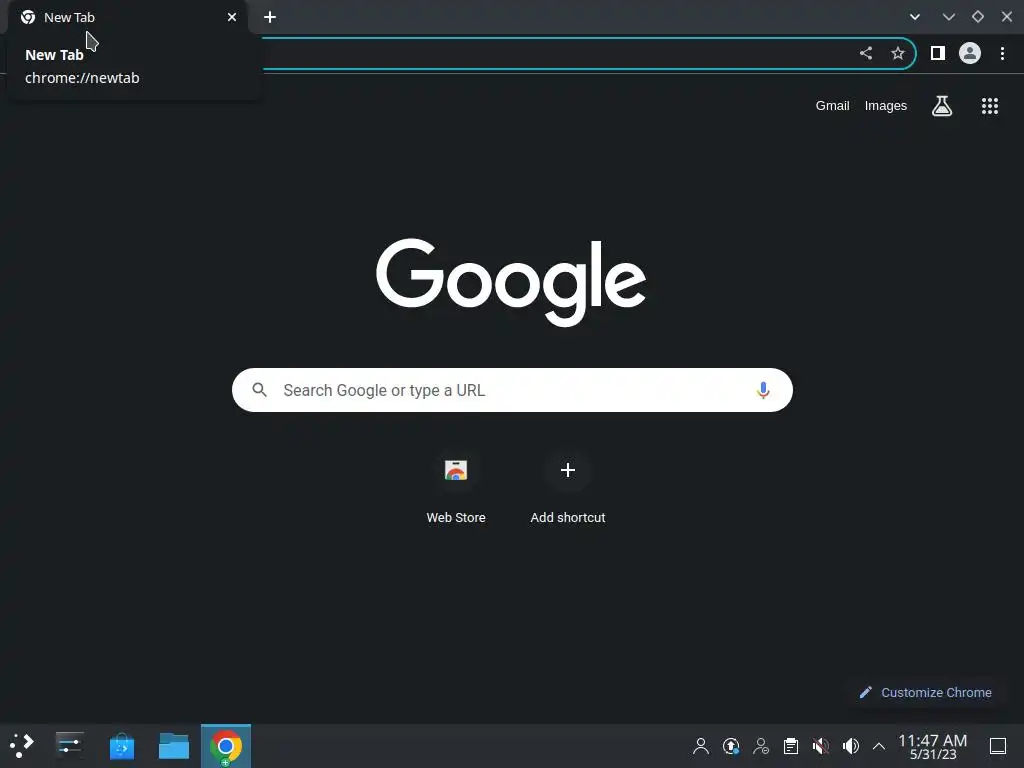Open the update notifier tray icon
Viewport: 1024px width, 768px height.
coord(731,746)
